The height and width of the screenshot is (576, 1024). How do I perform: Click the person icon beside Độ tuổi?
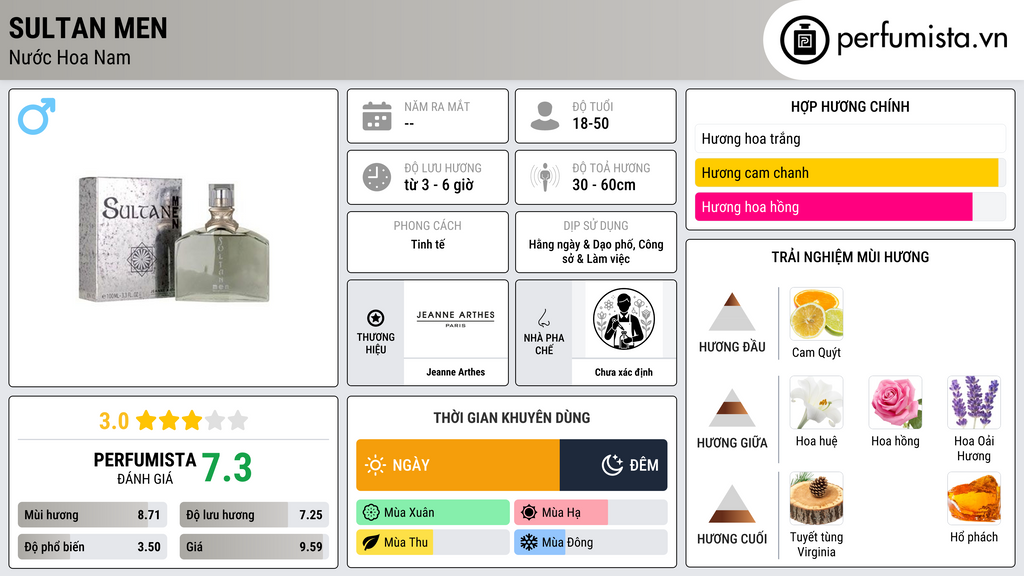[x=545, y=116]
